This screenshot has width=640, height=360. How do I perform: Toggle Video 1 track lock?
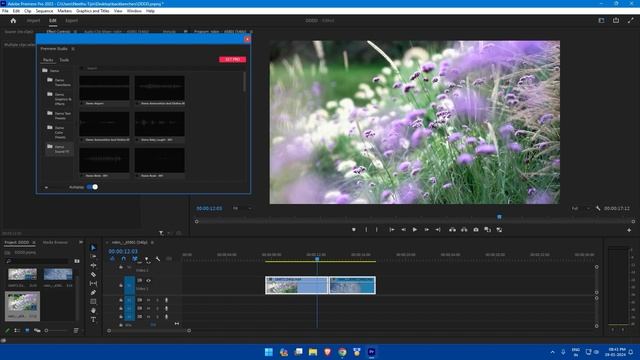[x=121, y=286]
